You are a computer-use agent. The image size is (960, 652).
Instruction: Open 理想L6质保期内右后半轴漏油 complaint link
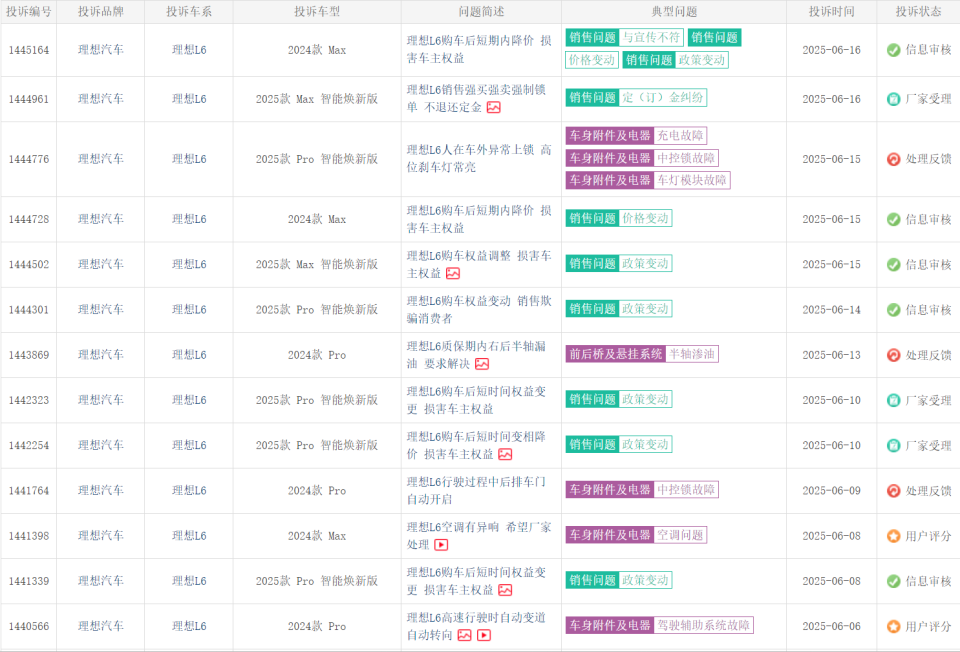click(476, 355)
